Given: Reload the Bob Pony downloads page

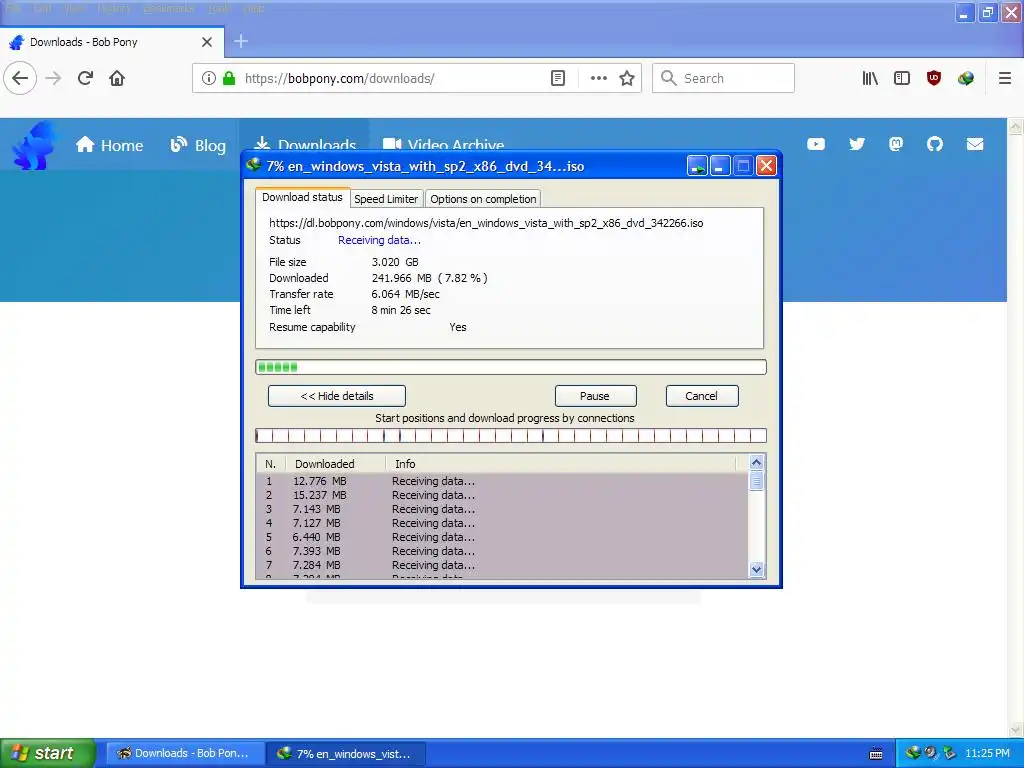Looking at the screenshot, I should click(x=85, y=78).
